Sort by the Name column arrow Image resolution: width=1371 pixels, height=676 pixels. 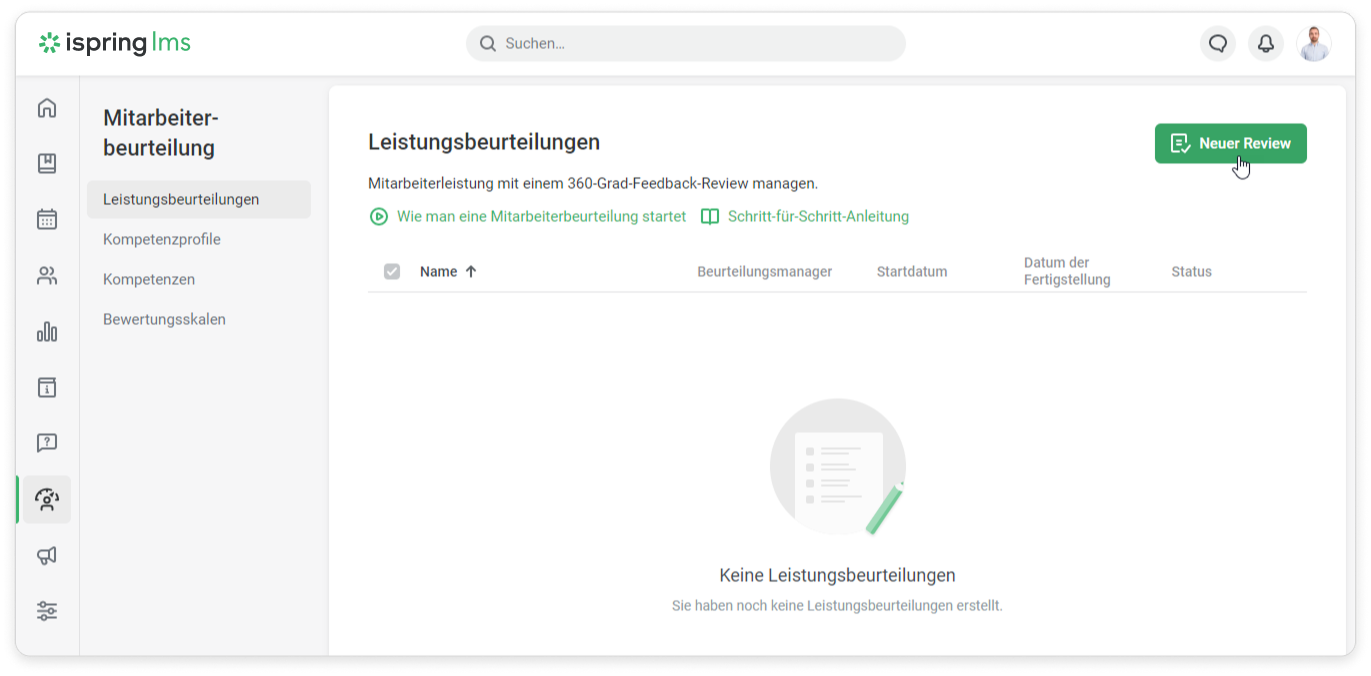[x=471, y=272]
